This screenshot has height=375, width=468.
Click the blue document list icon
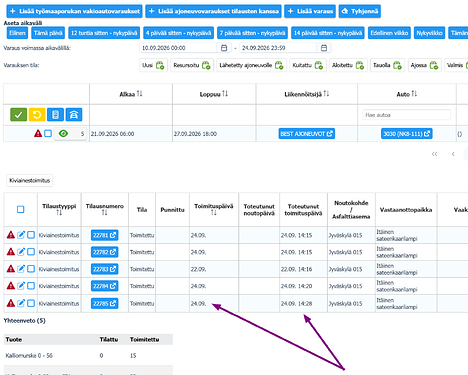55,115
